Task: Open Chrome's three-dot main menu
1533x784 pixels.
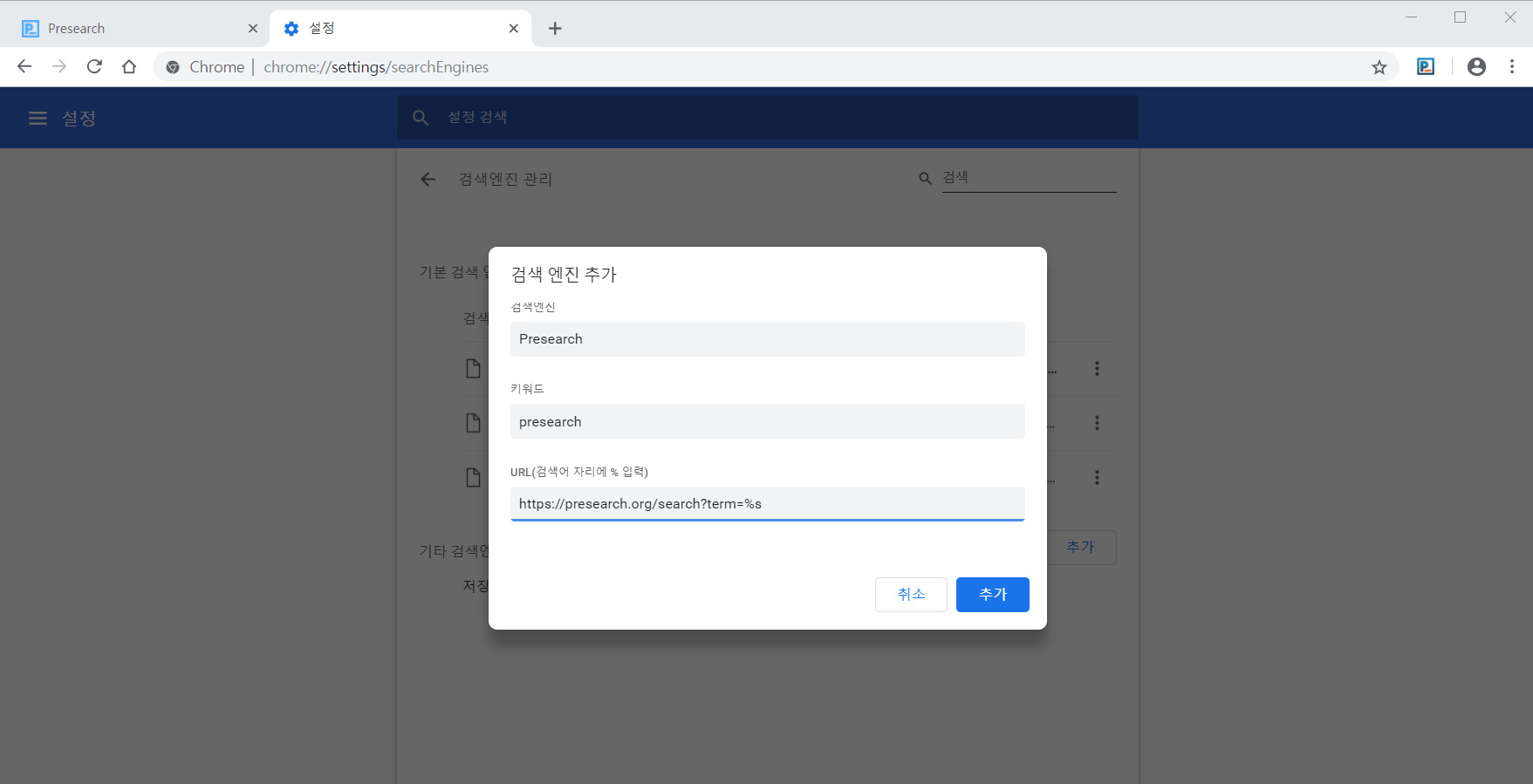Action: click(1512, 66)
